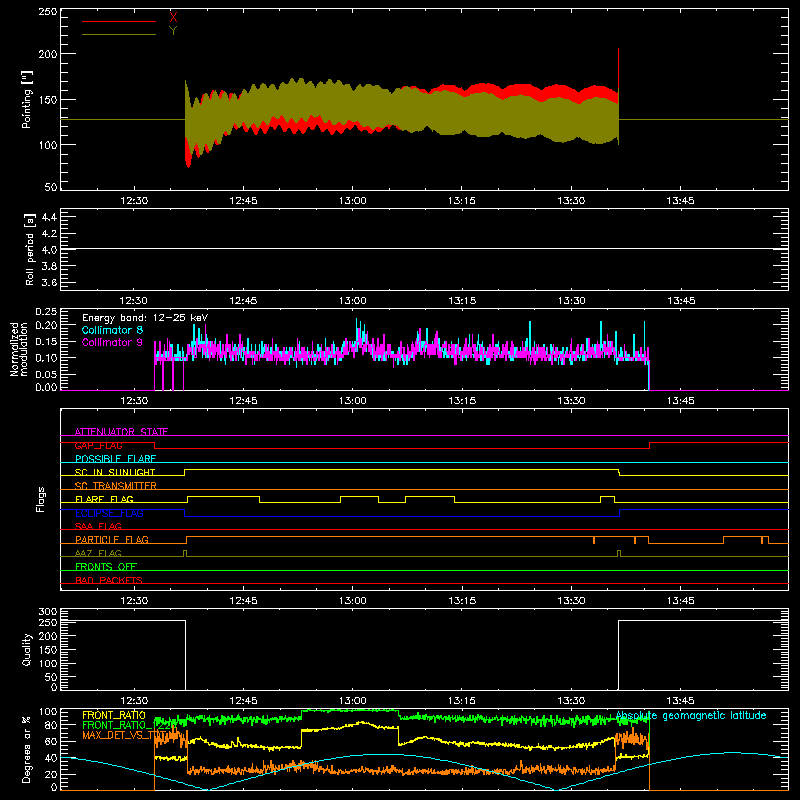Click the 'Absolute geomagnetic latitude' label
The width and height of the screenshot is (800, 800).
(691, 716)
